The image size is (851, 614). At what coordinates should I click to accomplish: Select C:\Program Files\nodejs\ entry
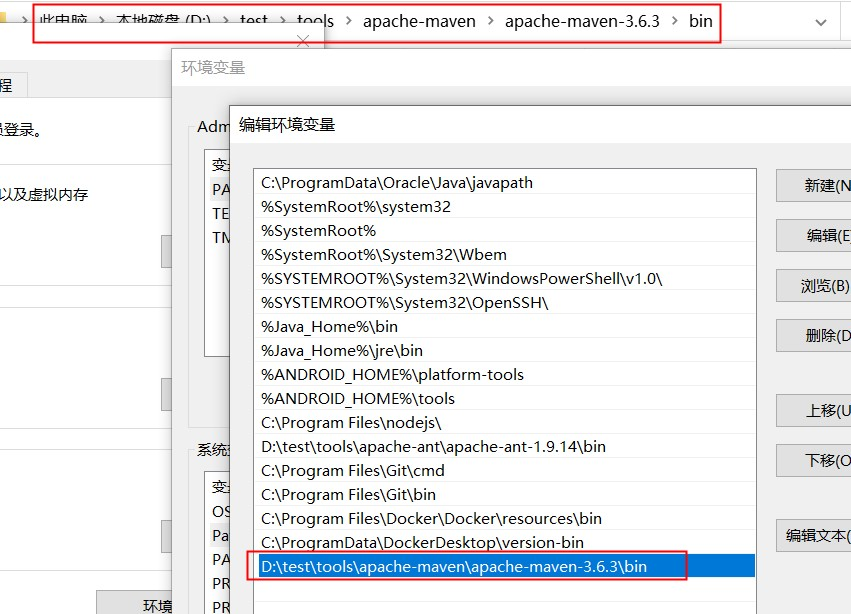point(505,422)
